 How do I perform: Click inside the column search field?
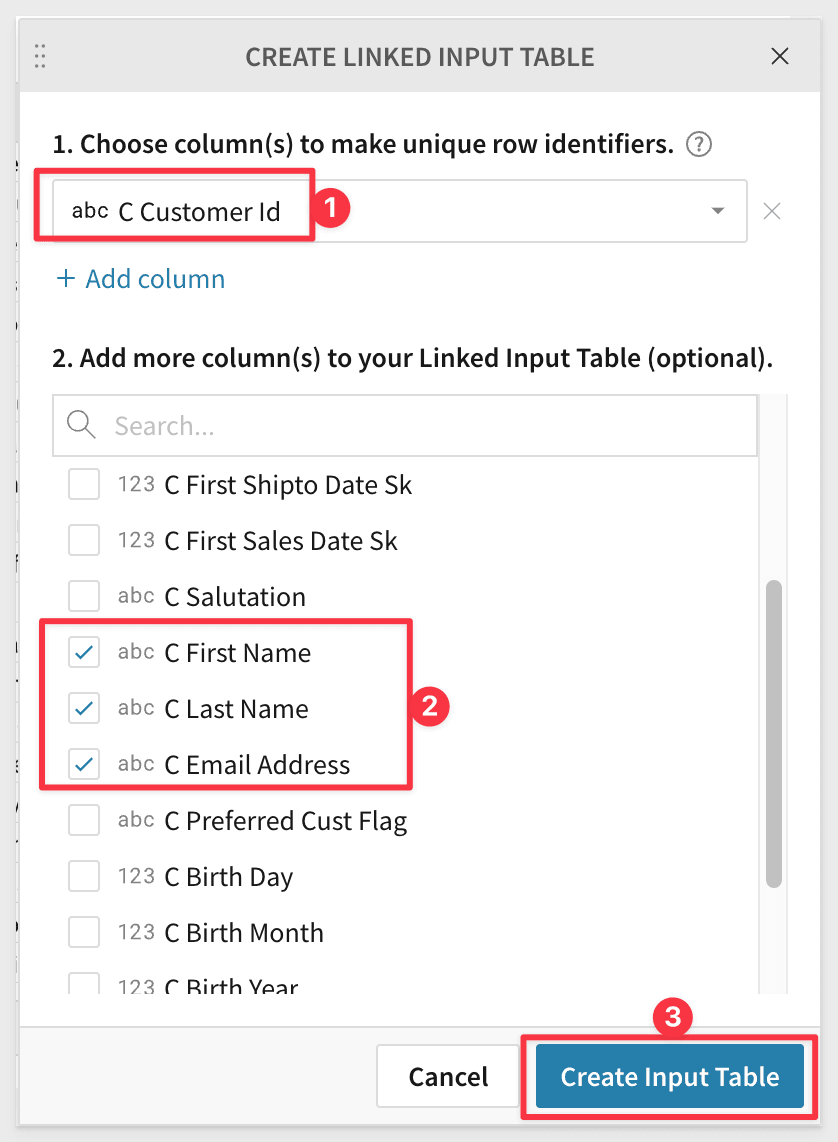click(300, 425)
